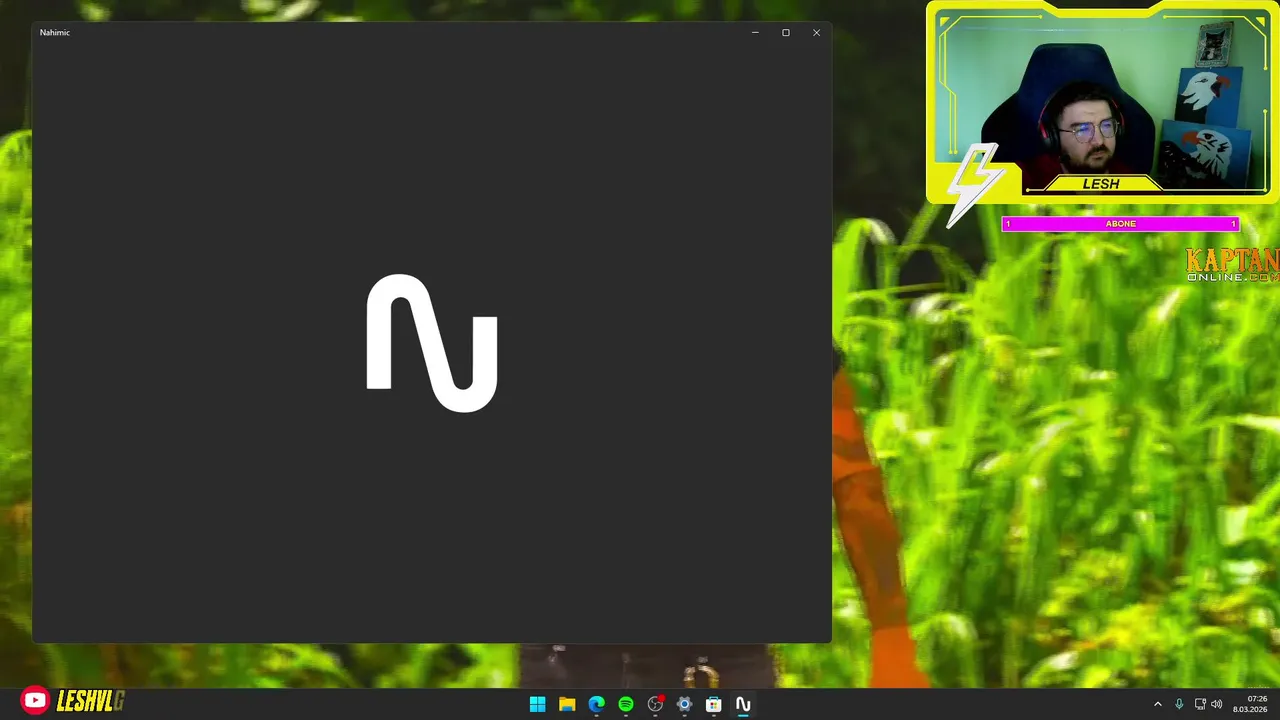Click the YouTube logo in overlay
1280x720 pixels.
click(35, 701)
